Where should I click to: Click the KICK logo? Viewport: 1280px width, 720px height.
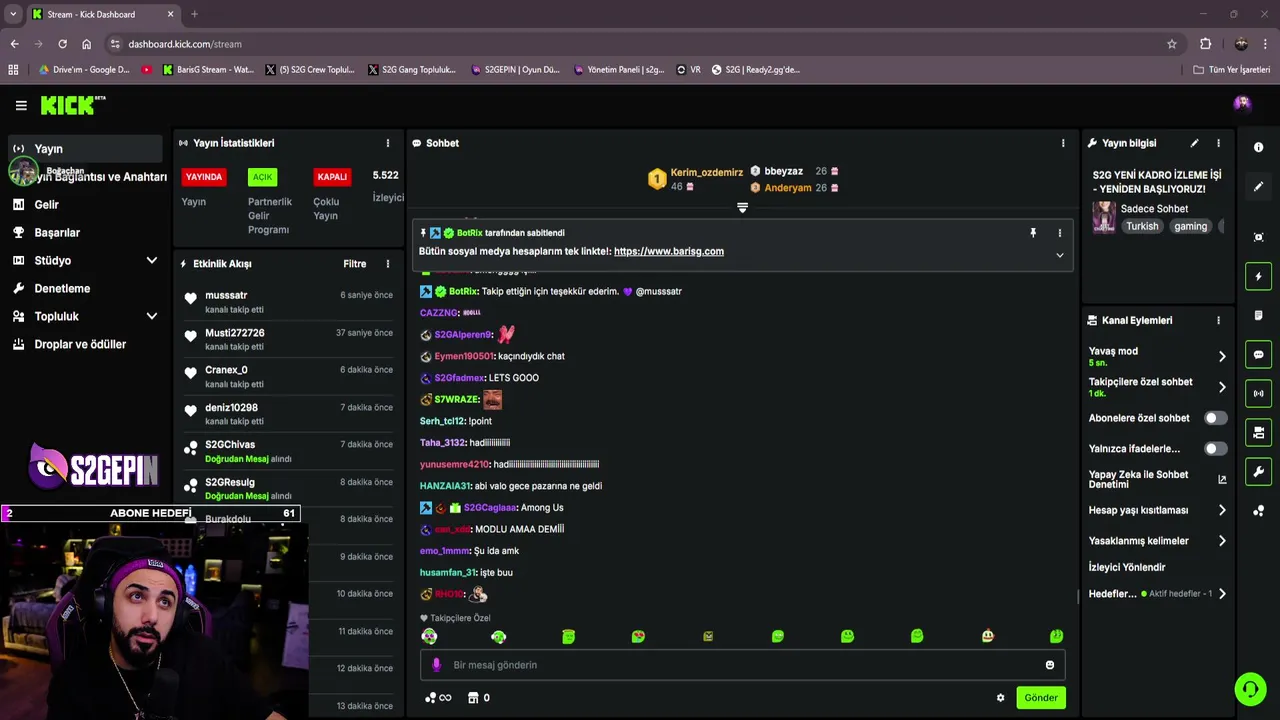click(x=72, y=105)
